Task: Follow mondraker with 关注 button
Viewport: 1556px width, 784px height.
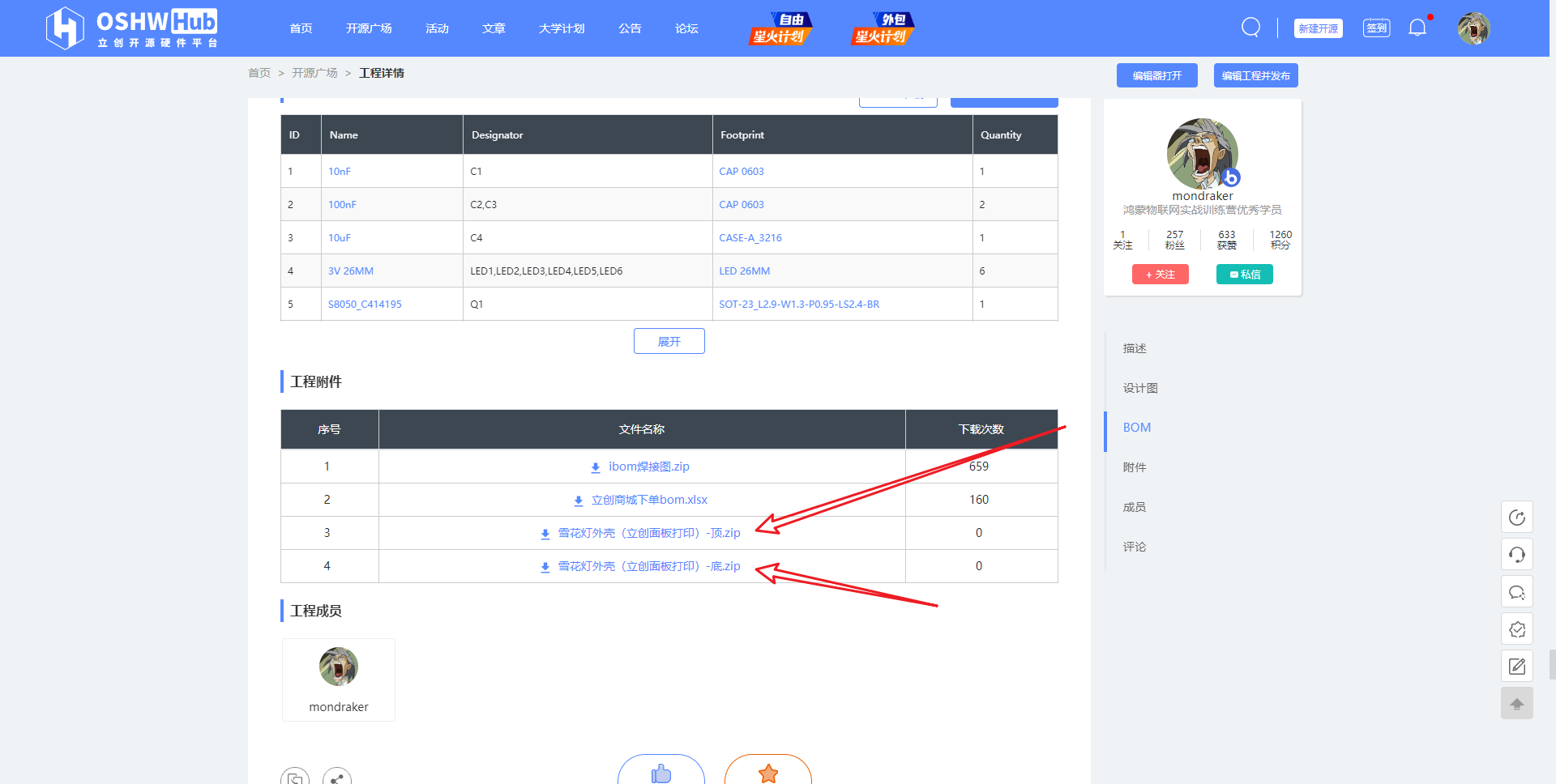Action: (x=1161, y=275)
